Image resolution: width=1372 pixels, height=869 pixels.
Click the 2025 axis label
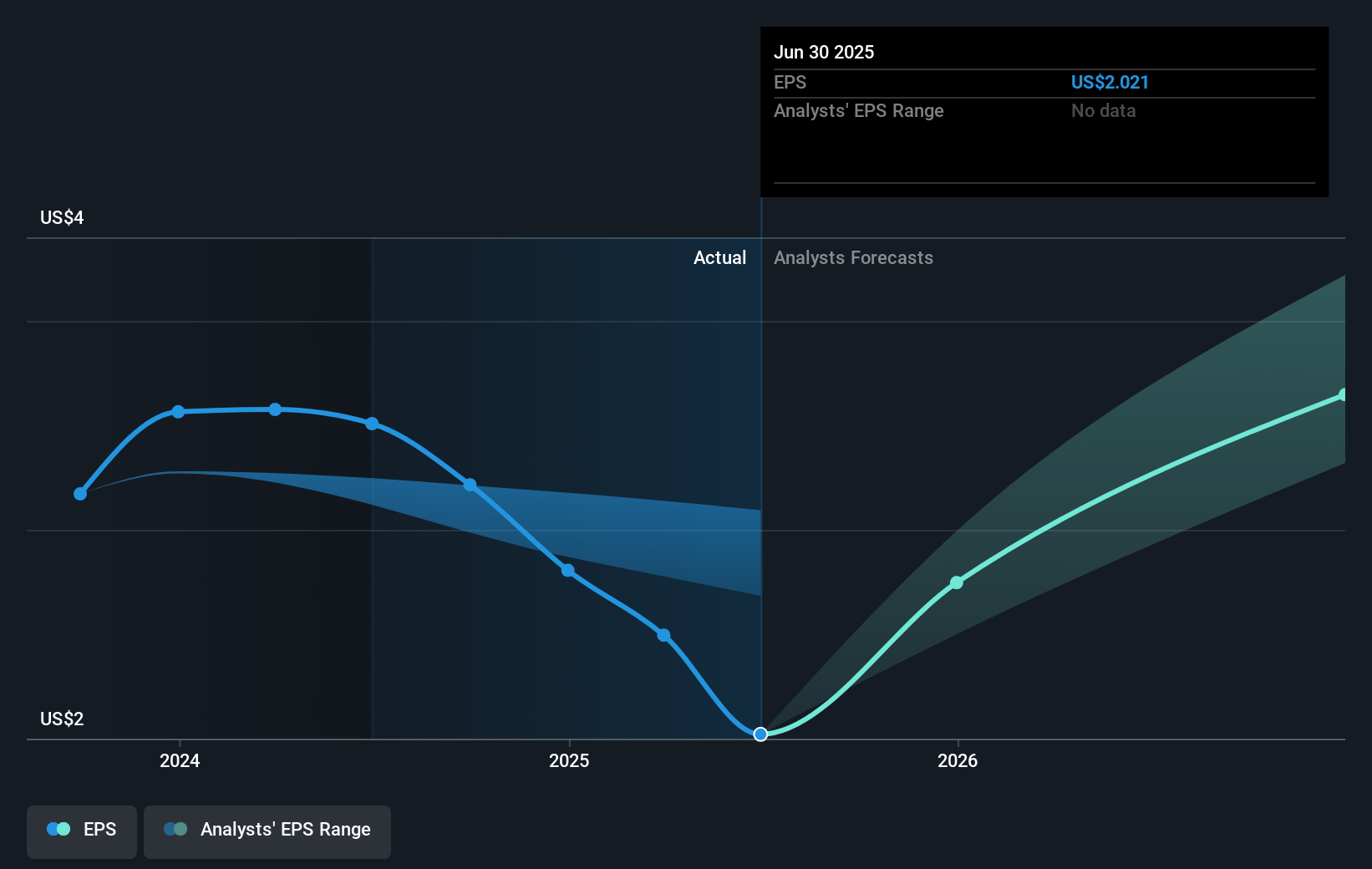coord(569,760)
